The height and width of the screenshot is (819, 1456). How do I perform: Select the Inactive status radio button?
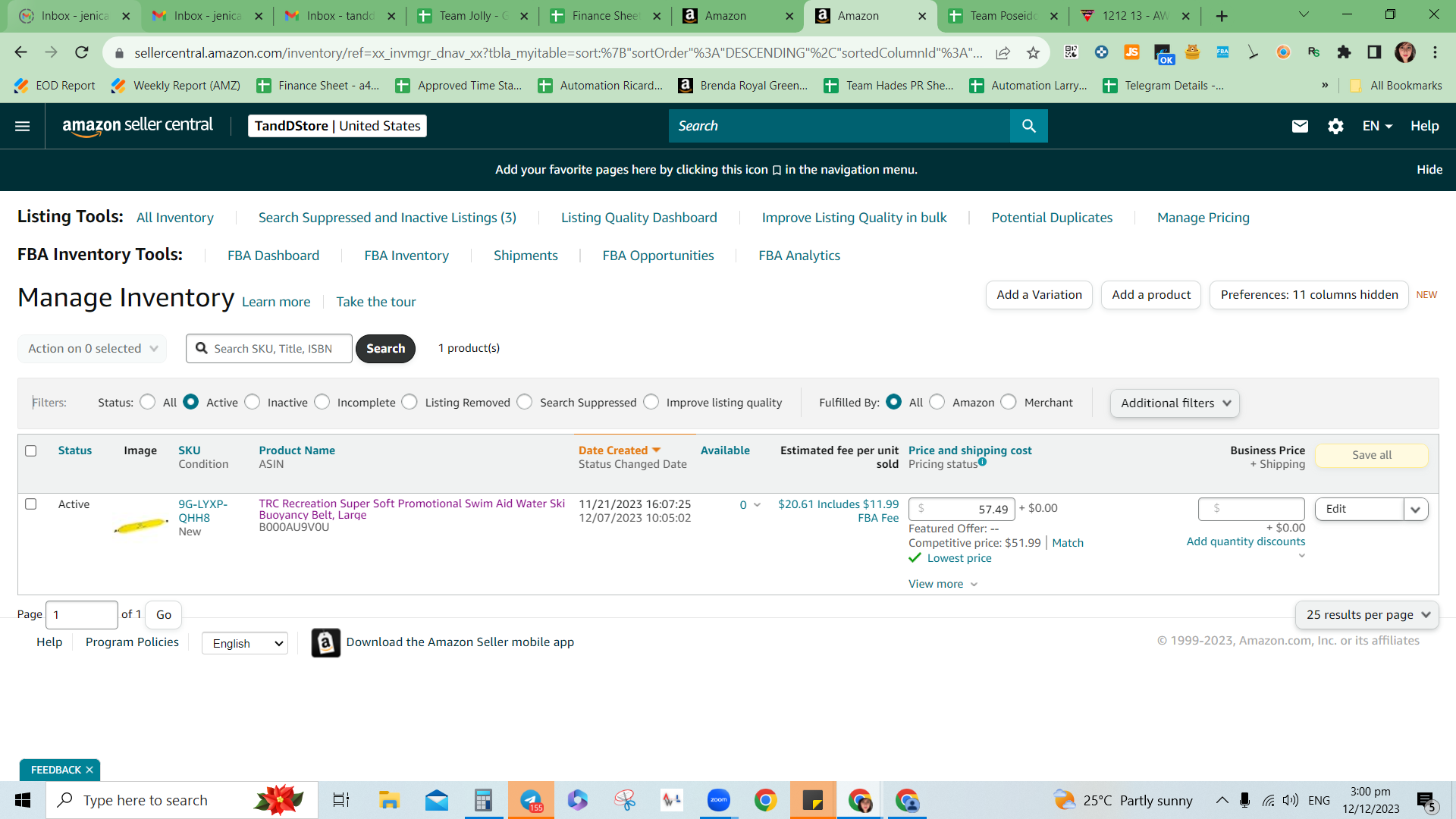253,402
